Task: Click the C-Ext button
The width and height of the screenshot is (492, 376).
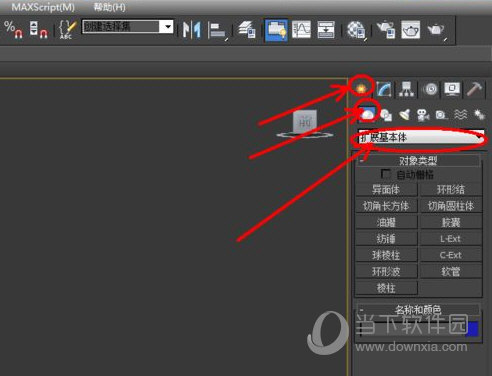Action: pos(451,255)
